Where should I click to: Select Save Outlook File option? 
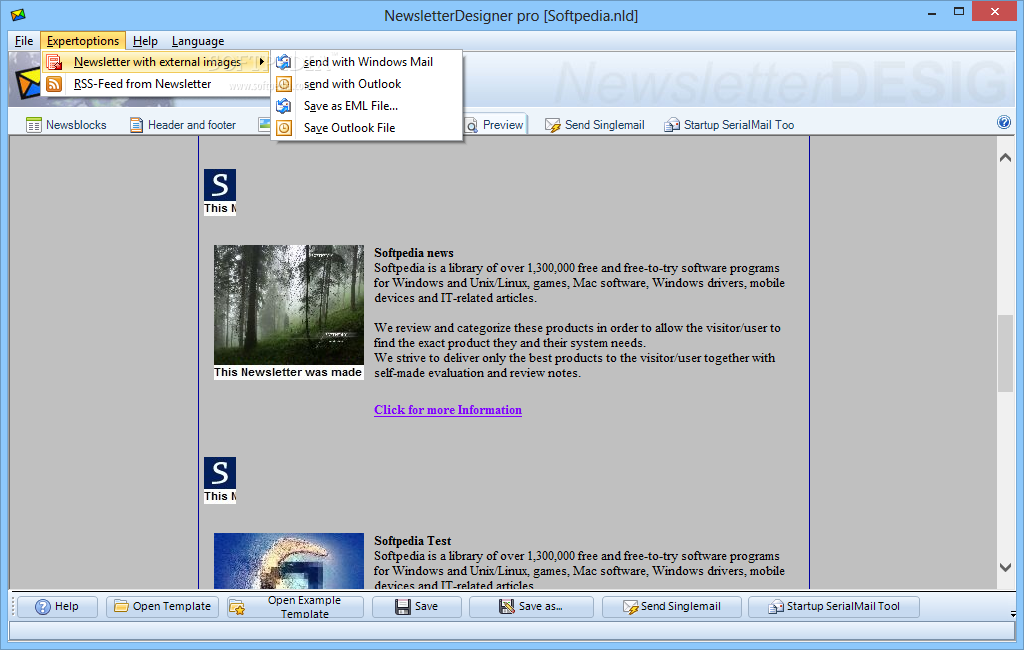[x=367, y=128]
